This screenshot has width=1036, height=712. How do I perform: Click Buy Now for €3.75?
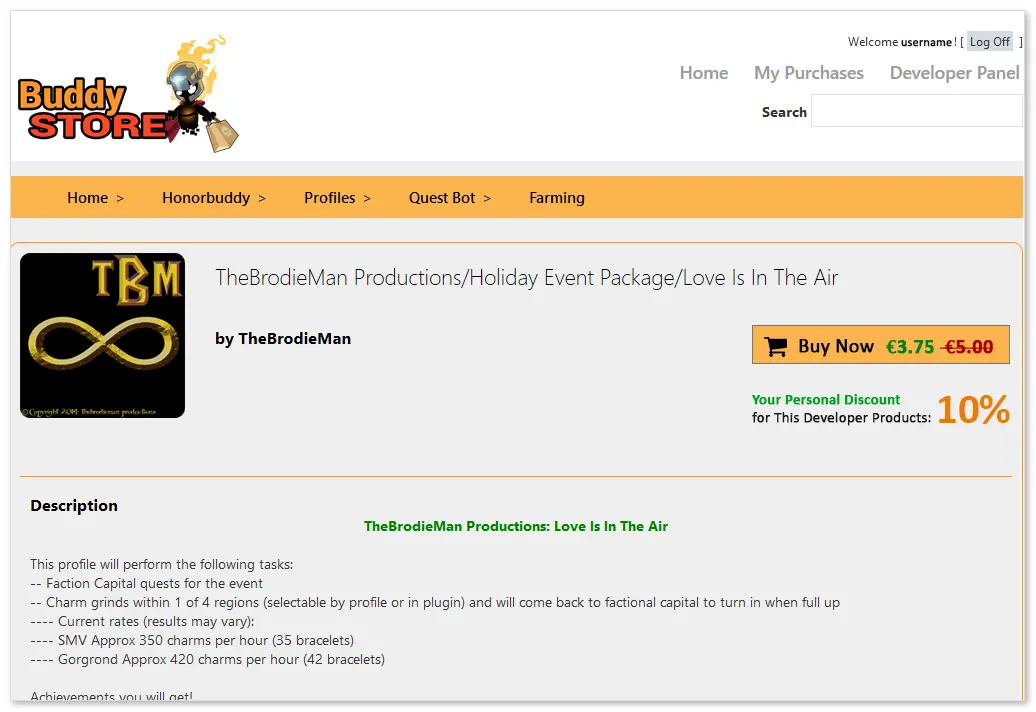(881, 345)
